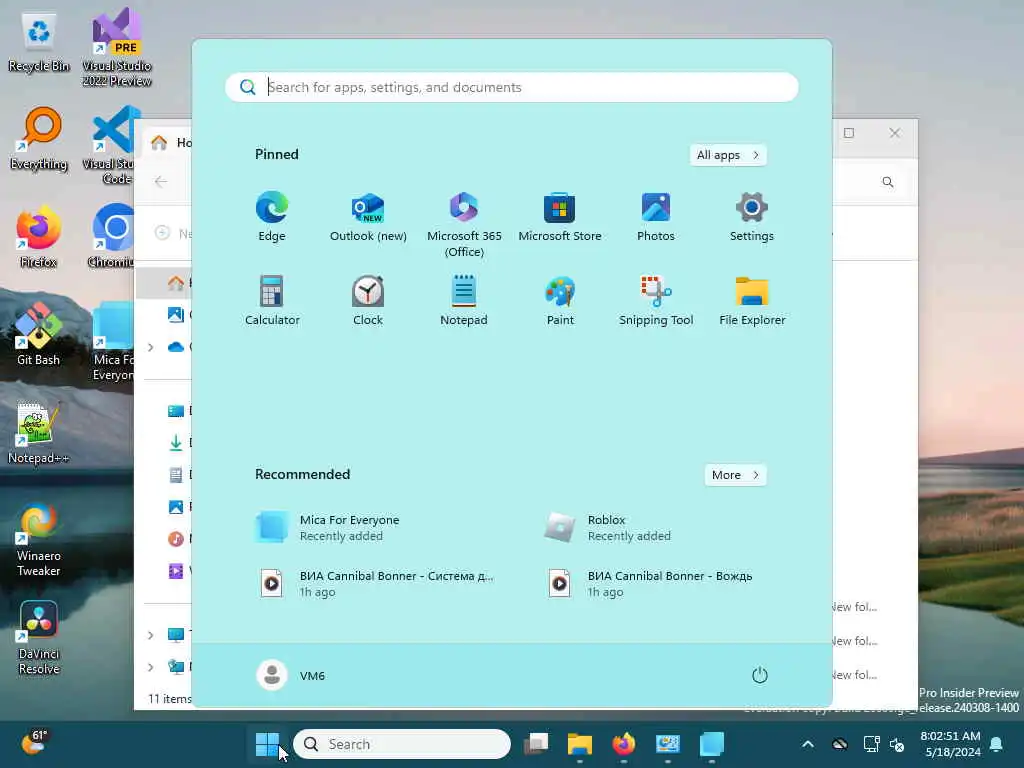Open Task View on the taskbar
Viewport: 1024px width, 768px height.
coord(536,744)
